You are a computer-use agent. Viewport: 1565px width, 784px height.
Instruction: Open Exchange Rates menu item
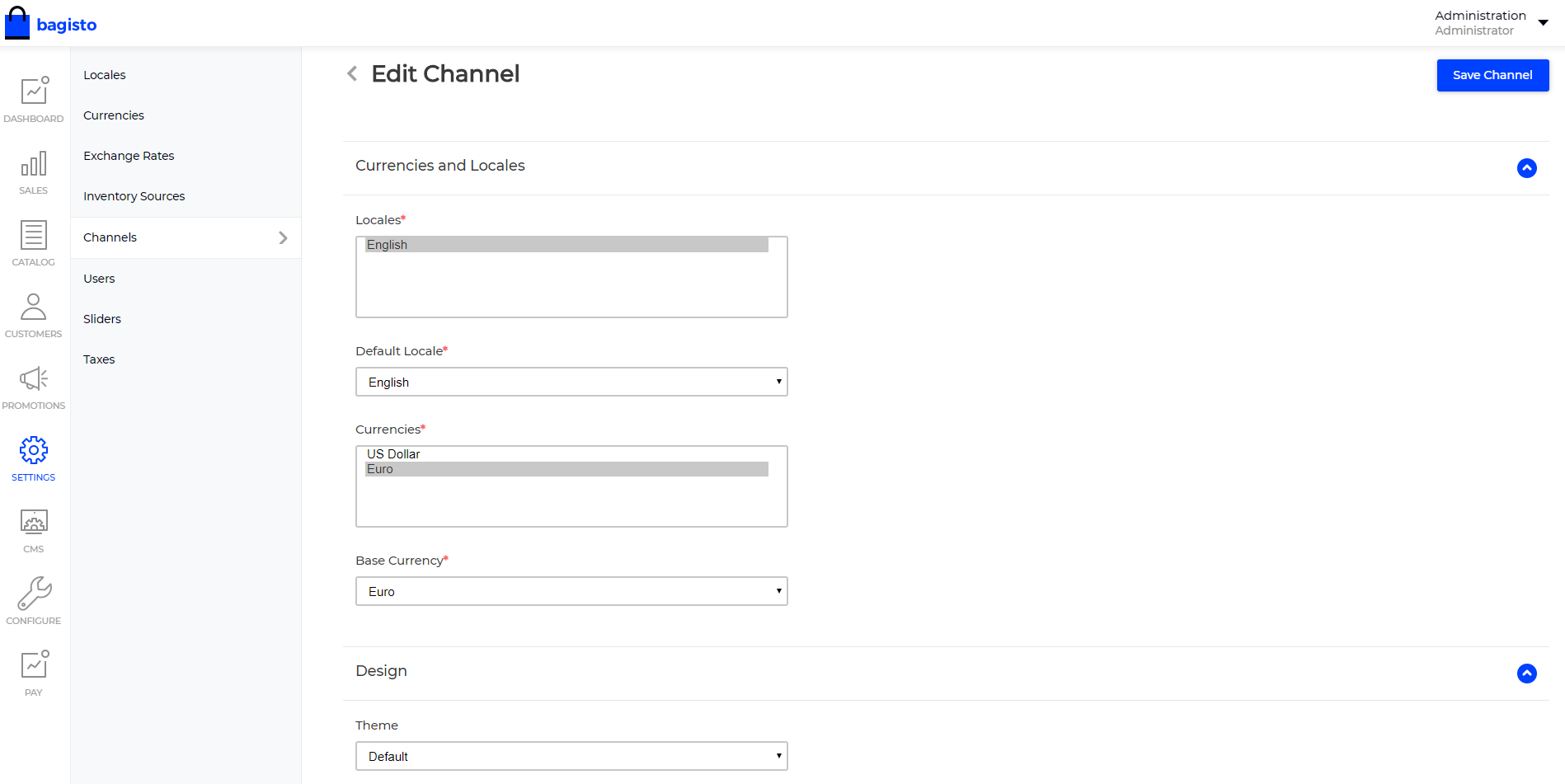[x=129, y=156]
